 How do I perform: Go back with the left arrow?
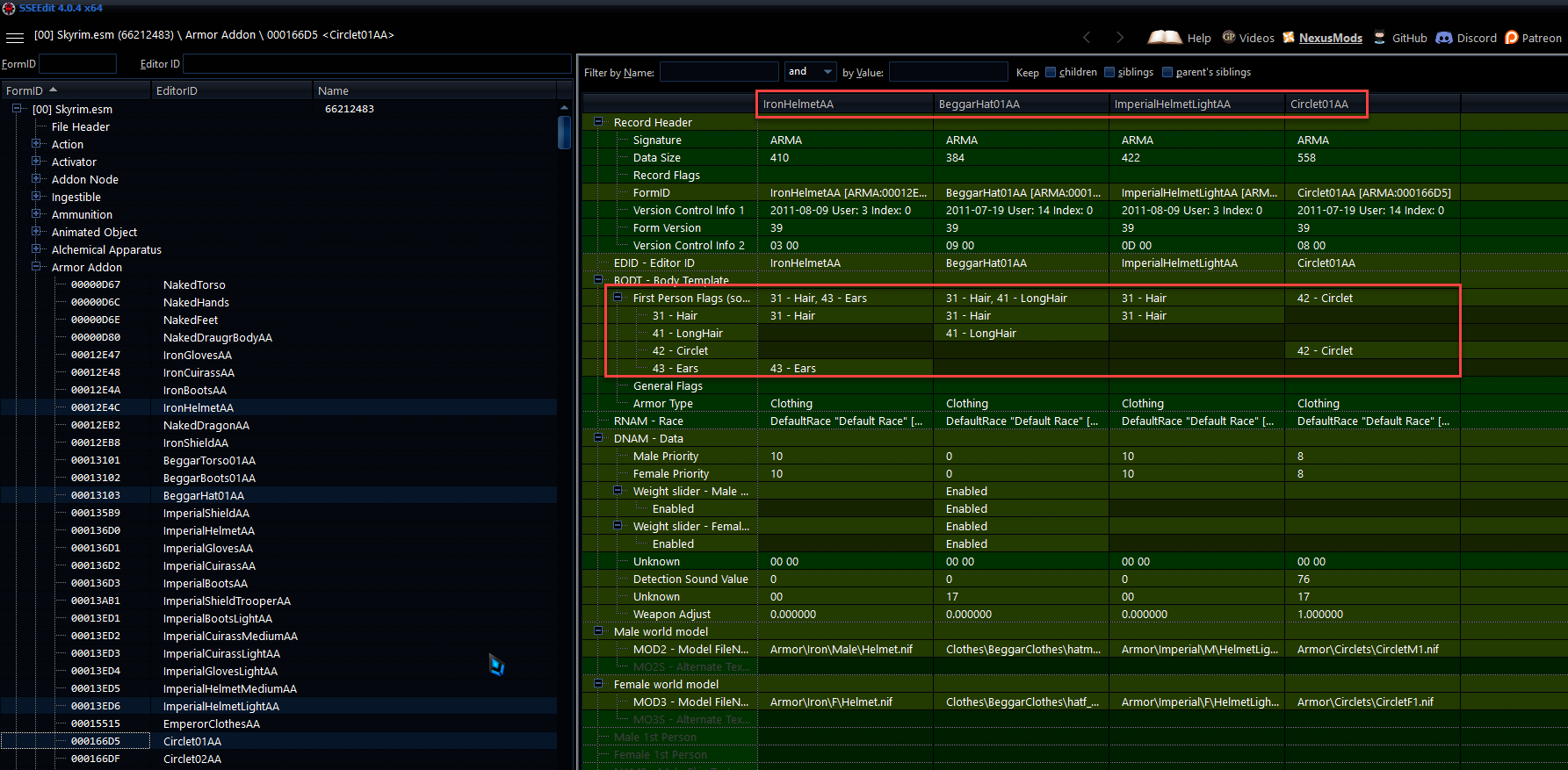[x=1087, y=38]
